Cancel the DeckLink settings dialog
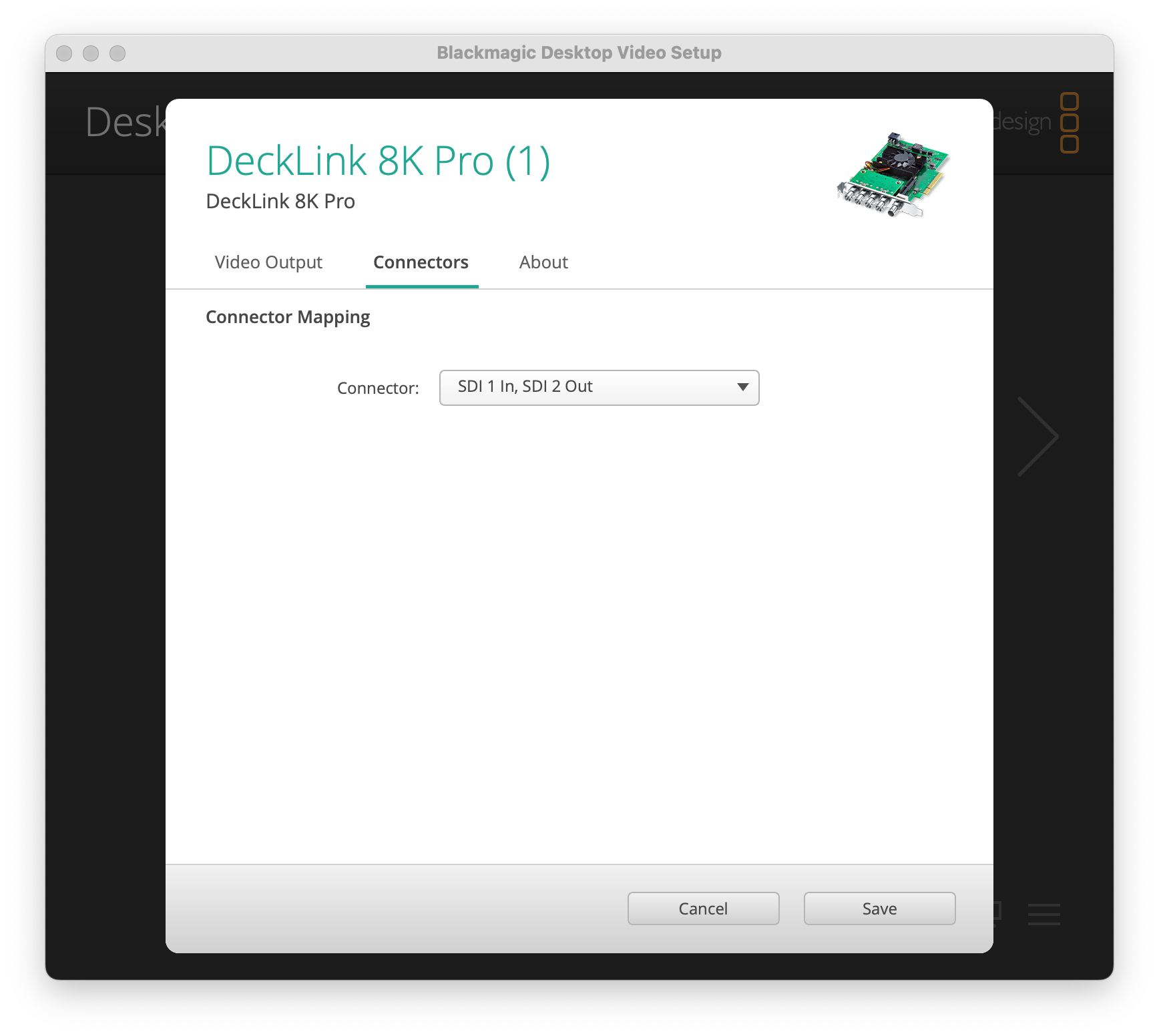1159x1036 pixels. coord(703,909)
